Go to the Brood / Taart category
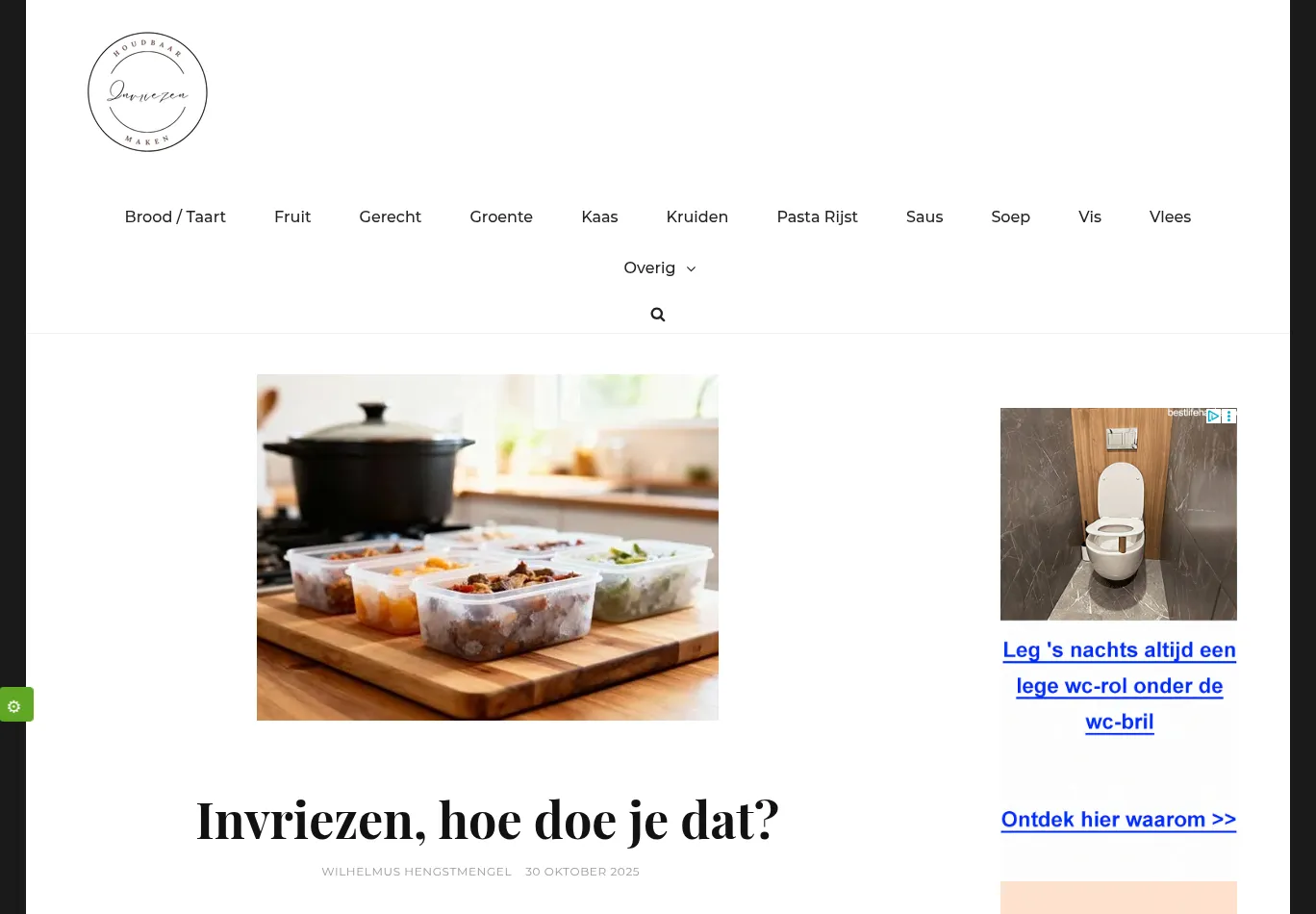1316x914 pixels. [175, 216]
